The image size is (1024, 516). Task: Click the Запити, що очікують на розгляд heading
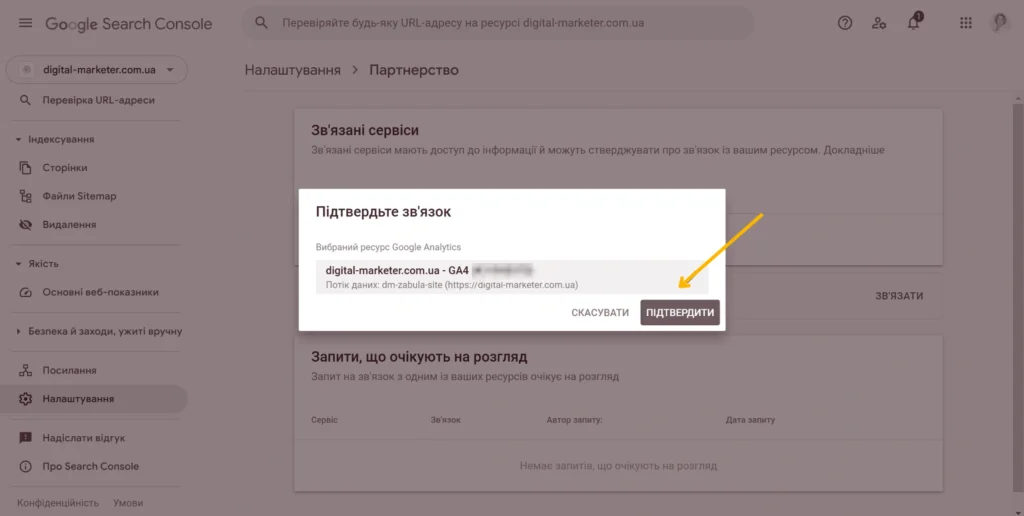pyautogui.click(x=419, y=357)
